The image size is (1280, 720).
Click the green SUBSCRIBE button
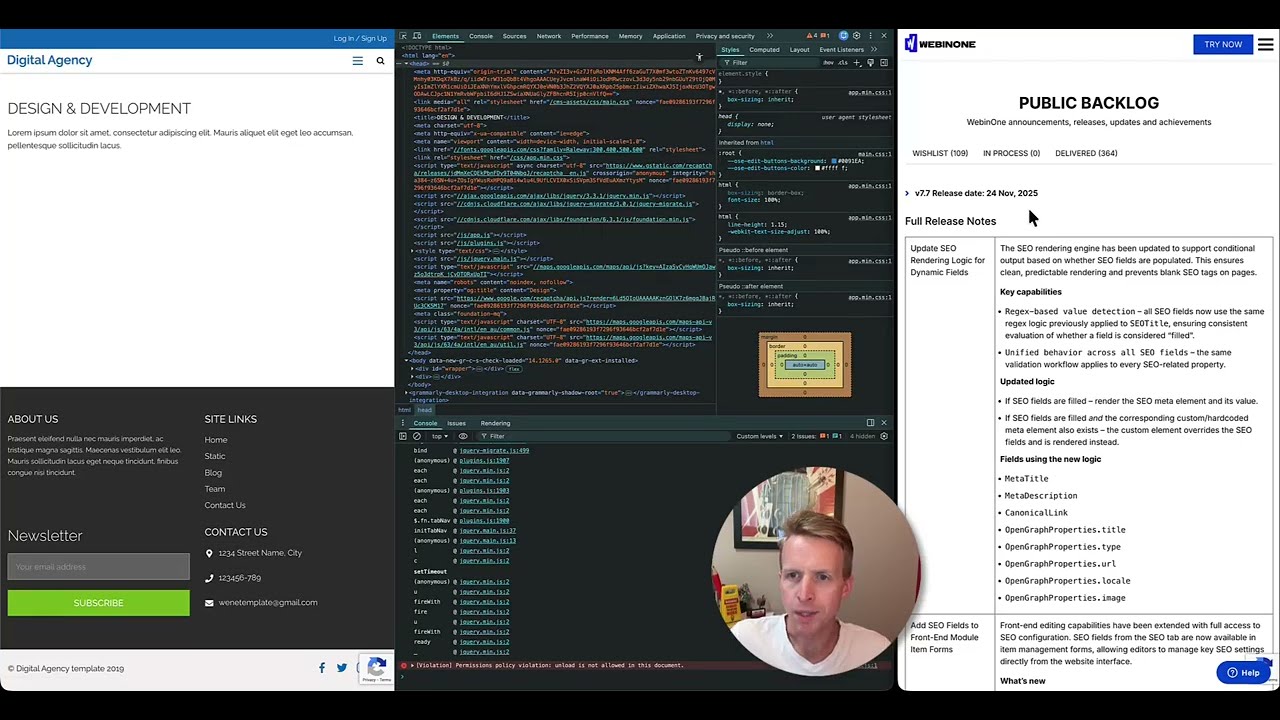98,603
